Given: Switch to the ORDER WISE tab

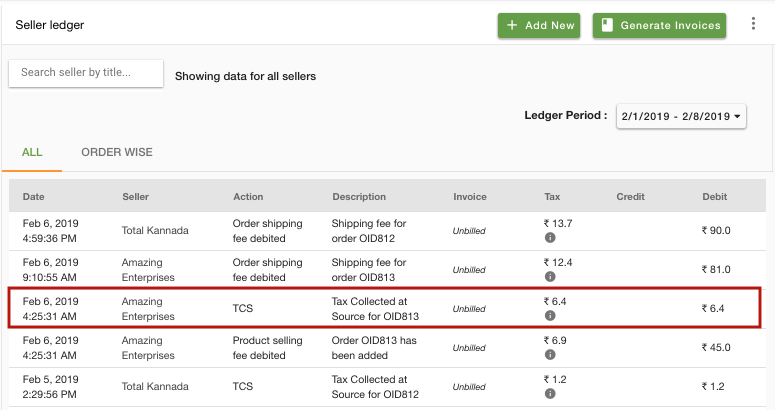Looking at the screenshot, I should pos(117,152).
